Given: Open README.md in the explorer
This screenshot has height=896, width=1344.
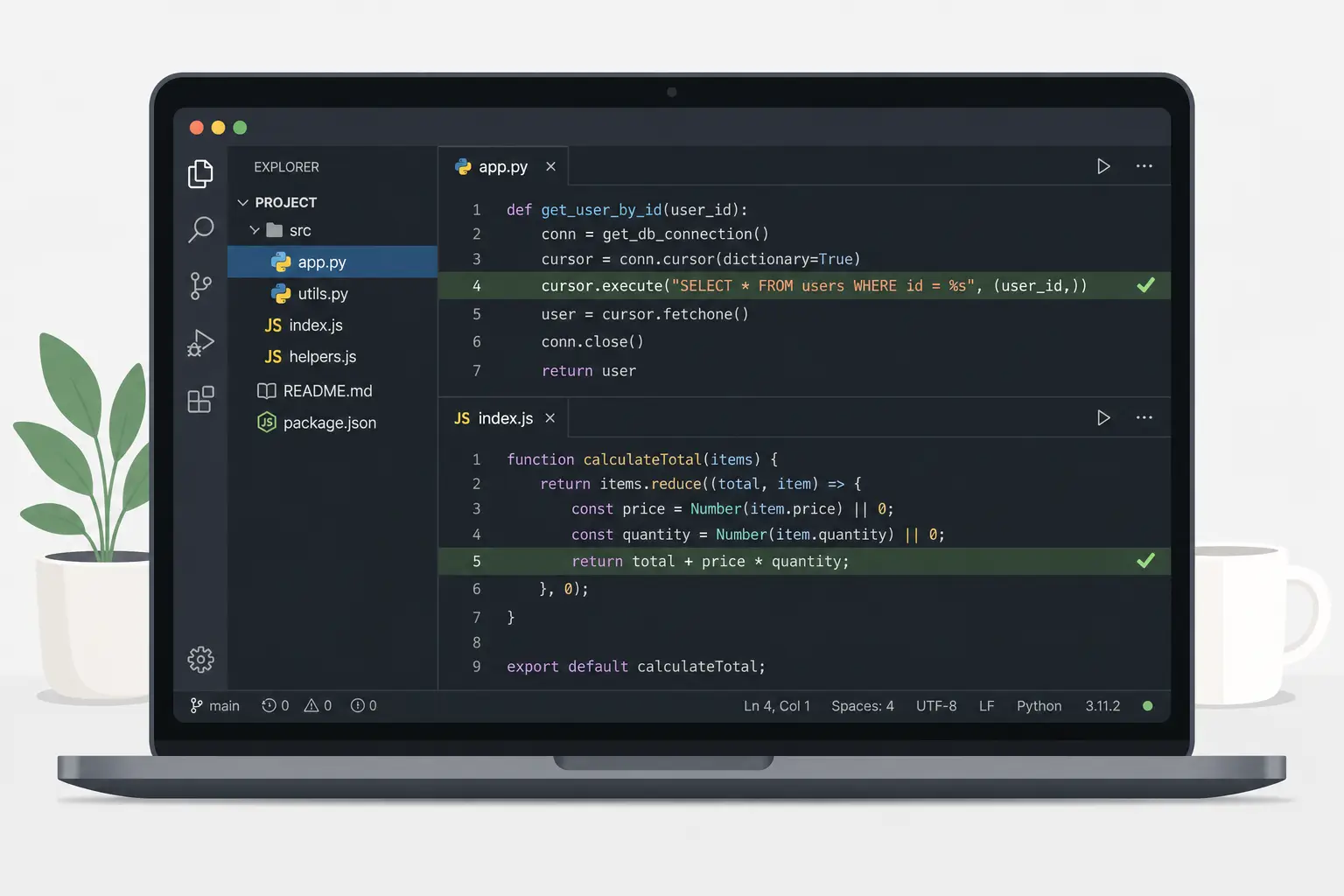Looking at the screenshot, I should pos(332,391).
